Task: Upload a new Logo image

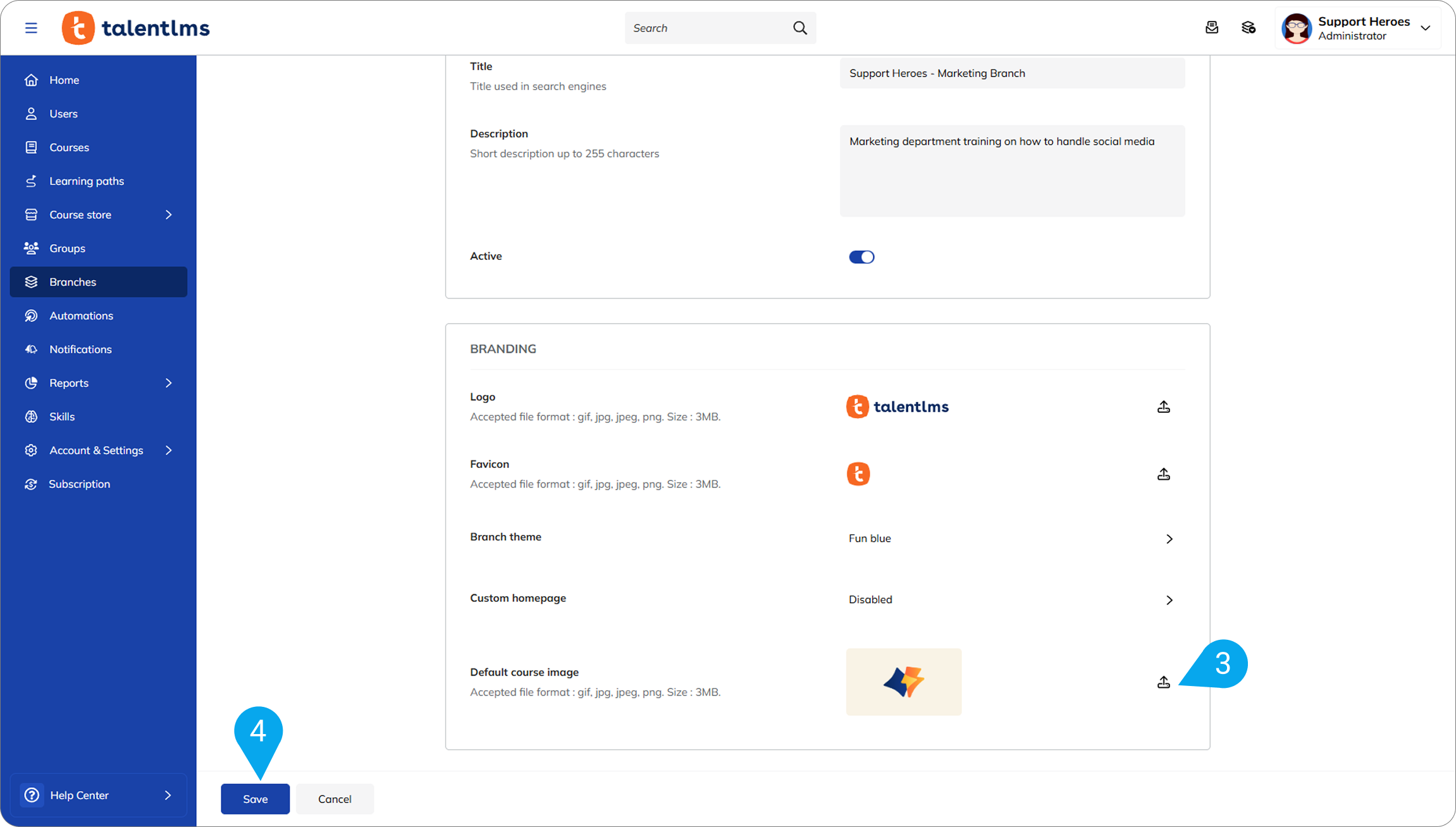Action: pos(1163,407)
